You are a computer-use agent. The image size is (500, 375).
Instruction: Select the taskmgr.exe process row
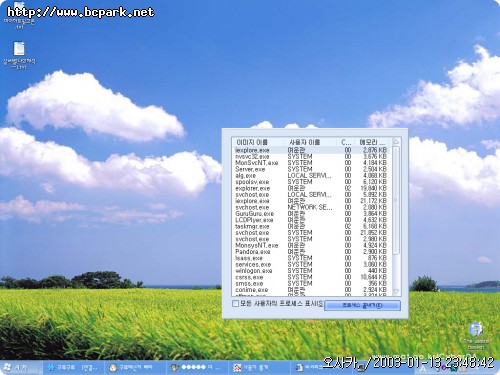312,226
